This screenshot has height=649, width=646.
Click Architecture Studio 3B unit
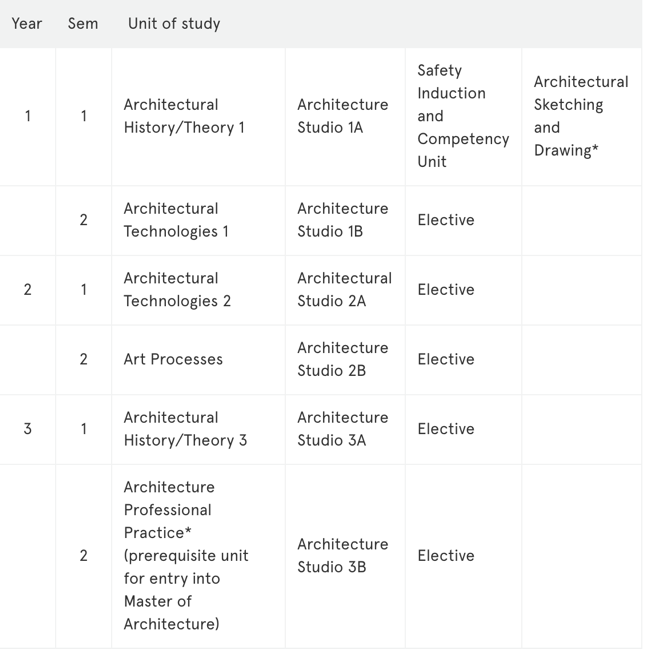coord(342,556)
